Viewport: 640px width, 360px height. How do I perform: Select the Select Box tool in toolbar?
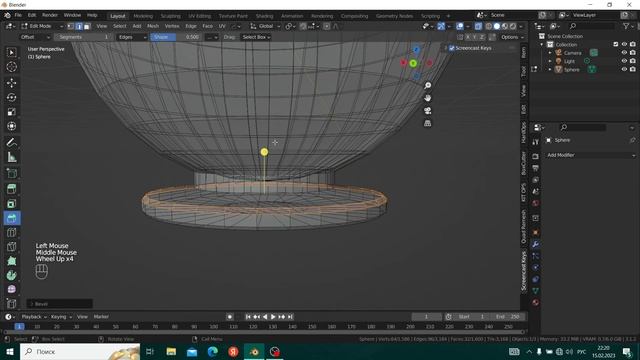[x=11, y=53]
